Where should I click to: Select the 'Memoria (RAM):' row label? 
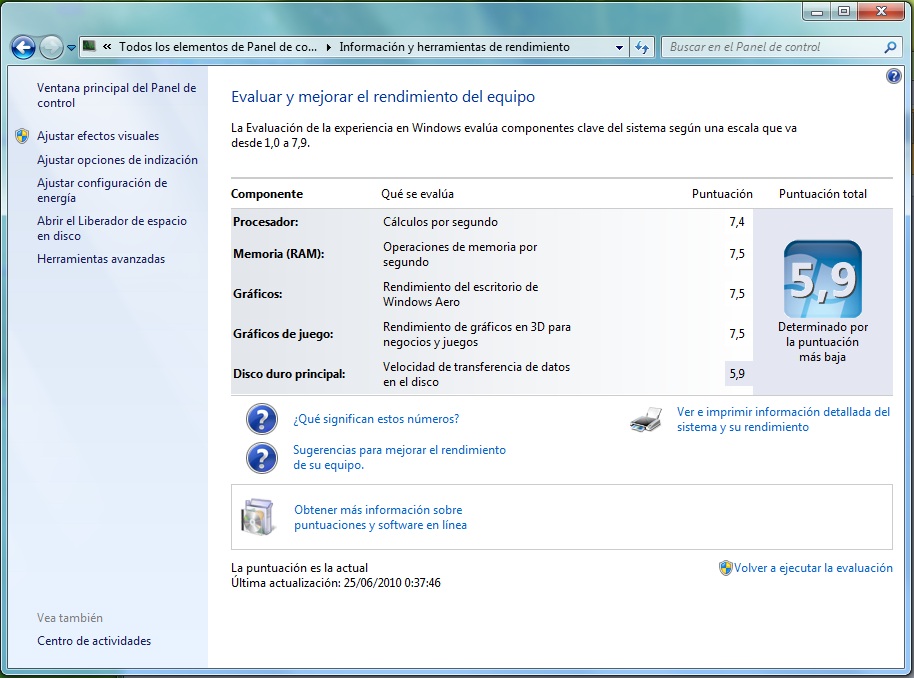[279, 254]
